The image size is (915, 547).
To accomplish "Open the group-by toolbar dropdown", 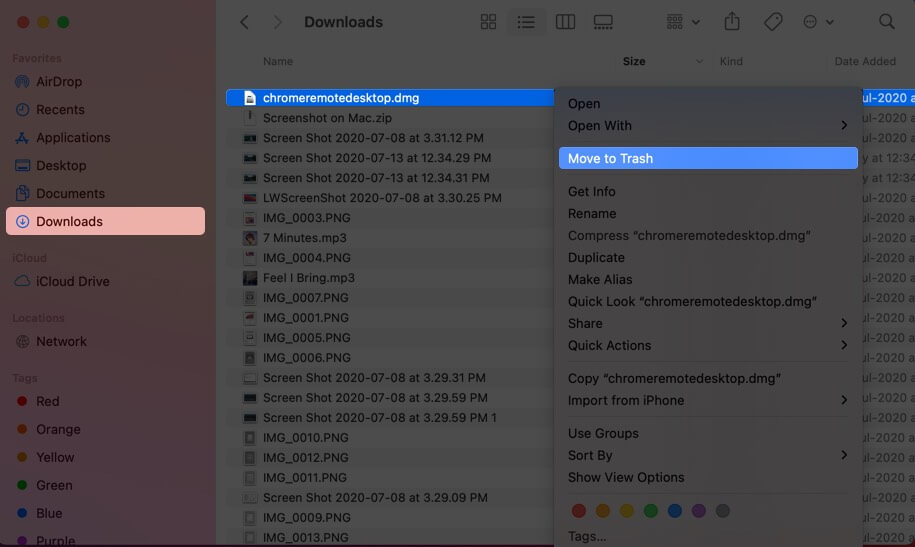I will pyautogui.click(x=683, y=22).
